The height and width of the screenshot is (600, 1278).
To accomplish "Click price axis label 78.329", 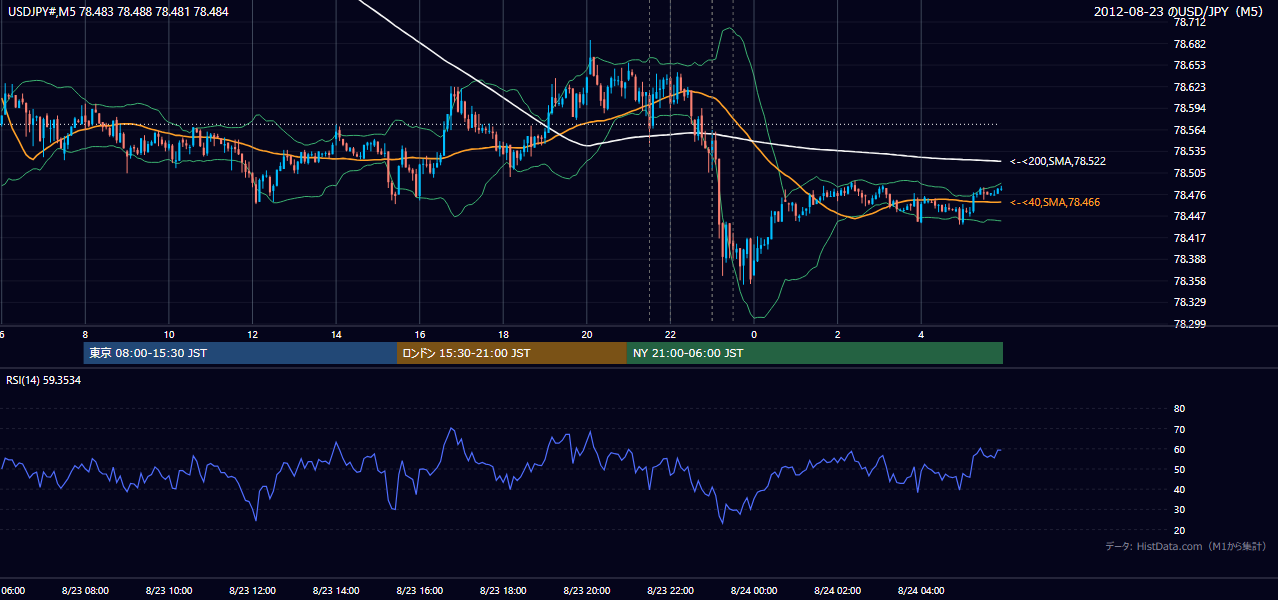I will point(1189,302).
